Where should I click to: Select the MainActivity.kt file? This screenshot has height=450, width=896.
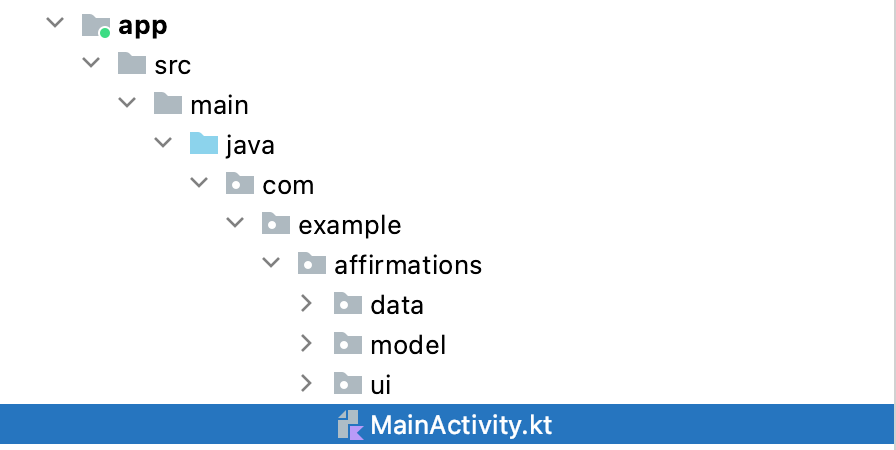click(460, 425)
